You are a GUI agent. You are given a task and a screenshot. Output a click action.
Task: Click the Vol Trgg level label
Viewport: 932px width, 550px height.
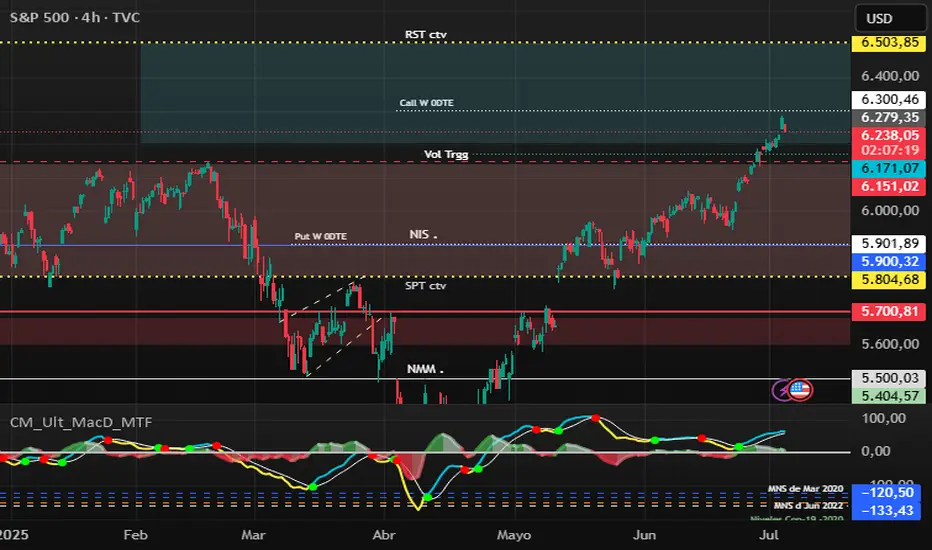point(446,155)
